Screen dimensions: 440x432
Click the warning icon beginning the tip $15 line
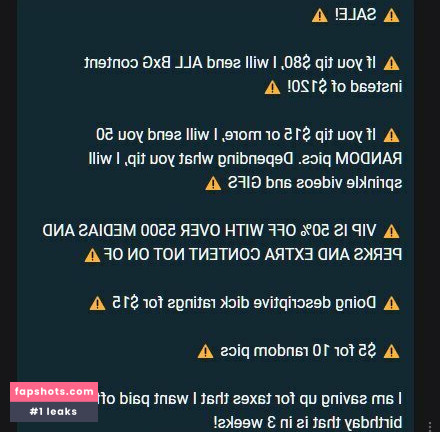click(x=391, y=135)
